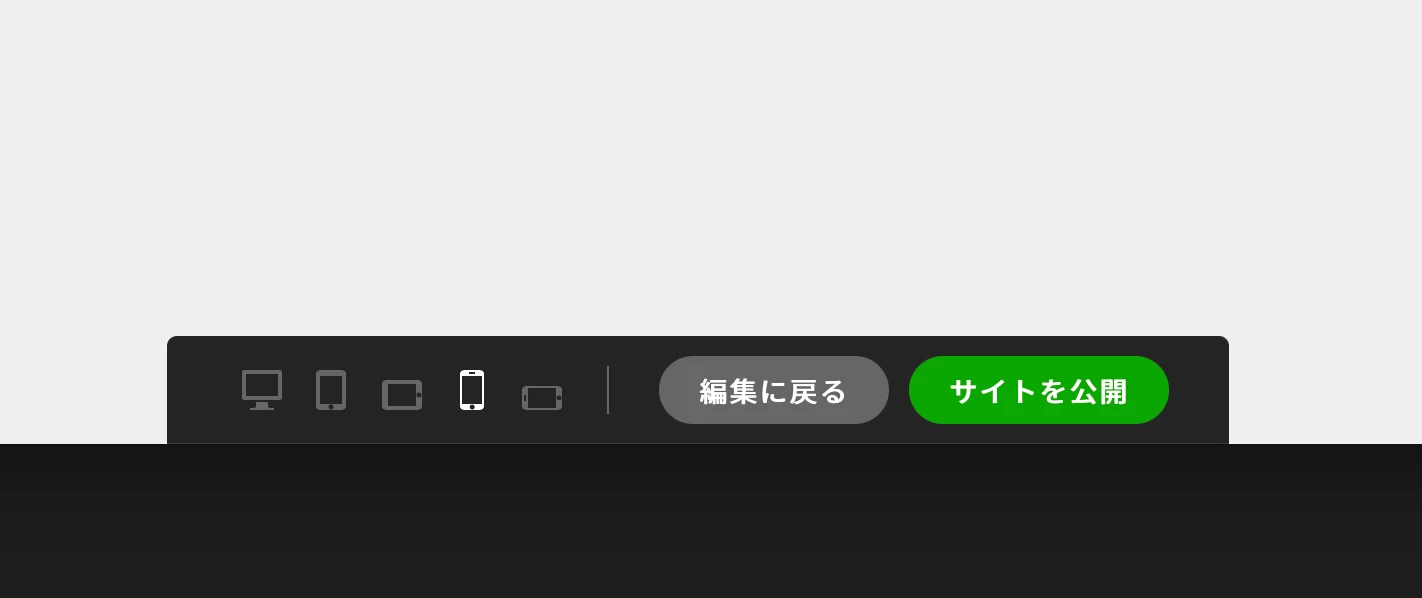Preview the site at desktop width
The height and width of the screenshot is (598, 1422).
[262, 390]
